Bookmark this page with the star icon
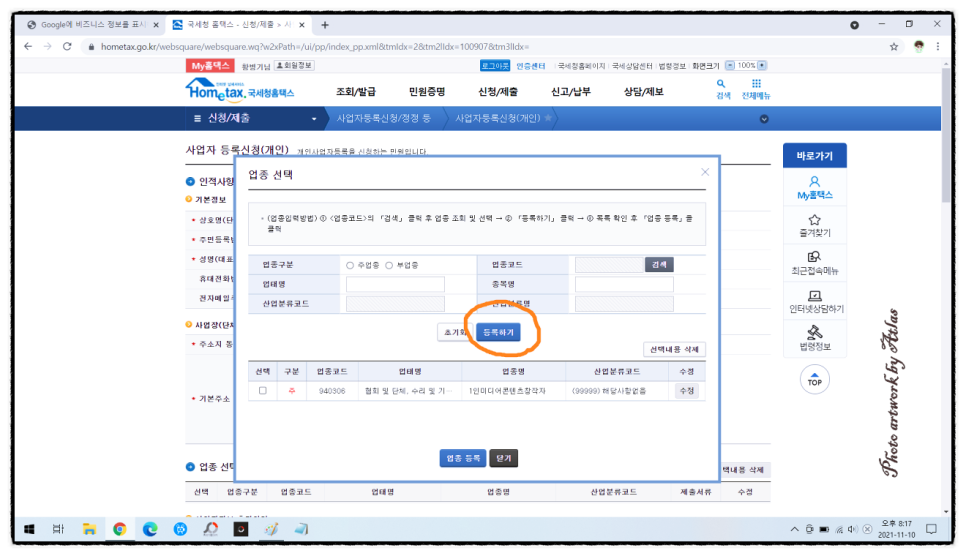 click(x=893, y=47)
